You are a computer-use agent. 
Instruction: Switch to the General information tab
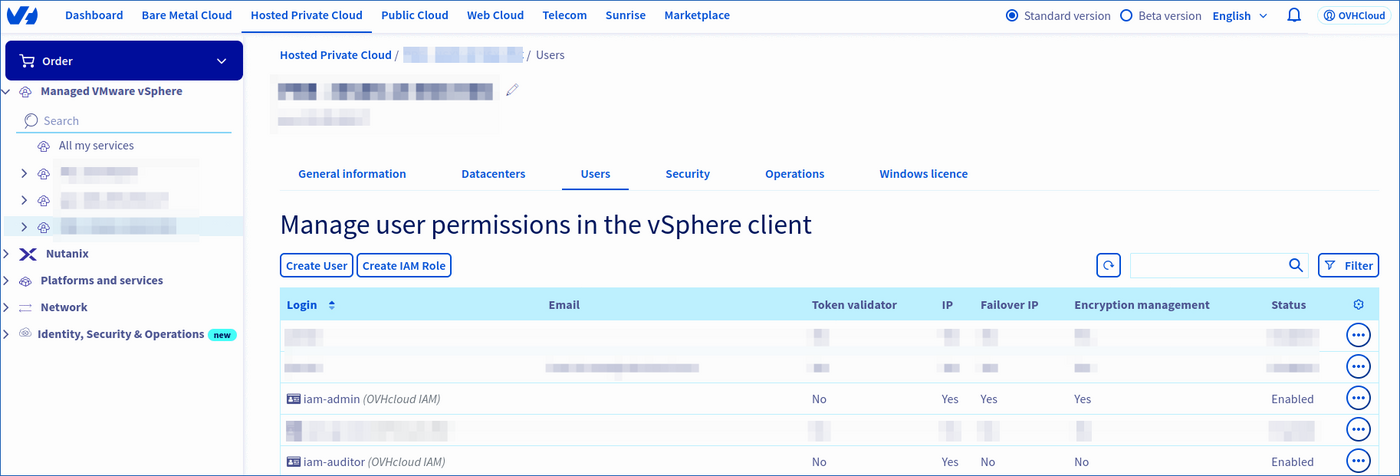pos(352,174)
